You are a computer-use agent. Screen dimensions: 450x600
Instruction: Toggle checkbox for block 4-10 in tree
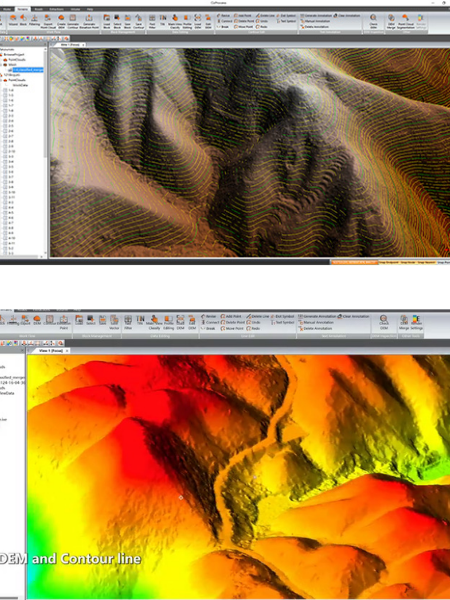click(x=5, y=238)
